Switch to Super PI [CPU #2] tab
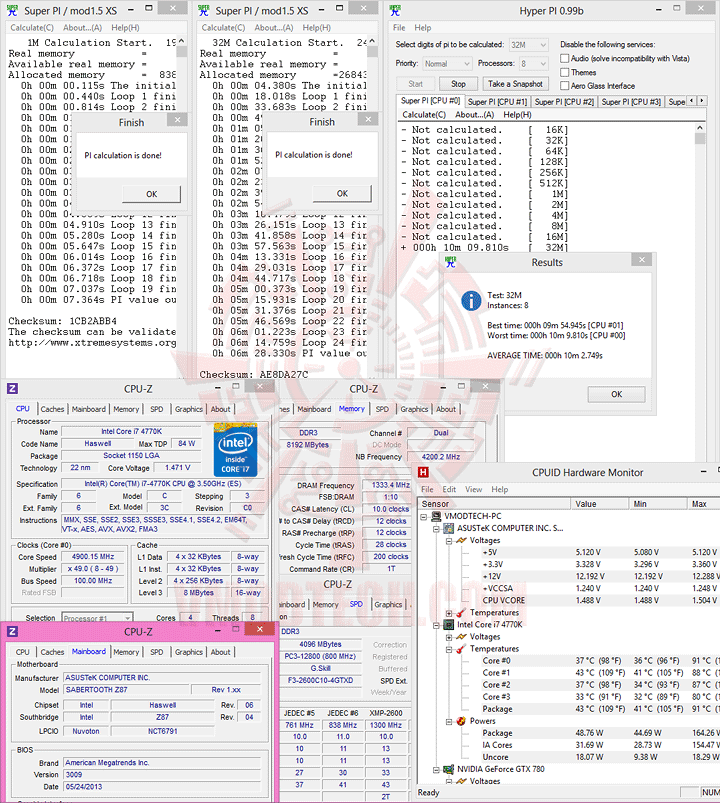 point(564,102)
